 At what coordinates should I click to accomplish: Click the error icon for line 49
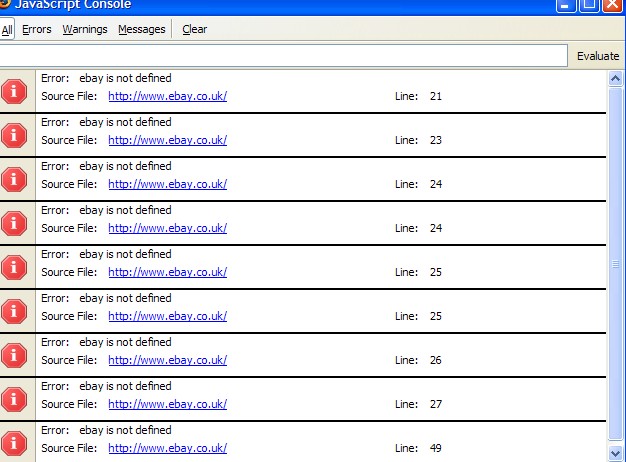14,442
